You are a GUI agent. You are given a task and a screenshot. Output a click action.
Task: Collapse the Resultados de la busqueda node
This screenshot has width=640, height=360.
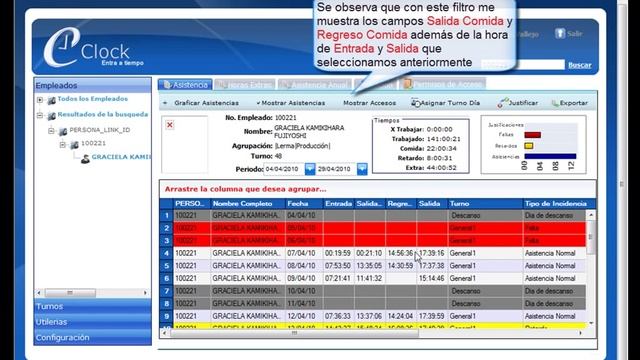click(40, 116)
